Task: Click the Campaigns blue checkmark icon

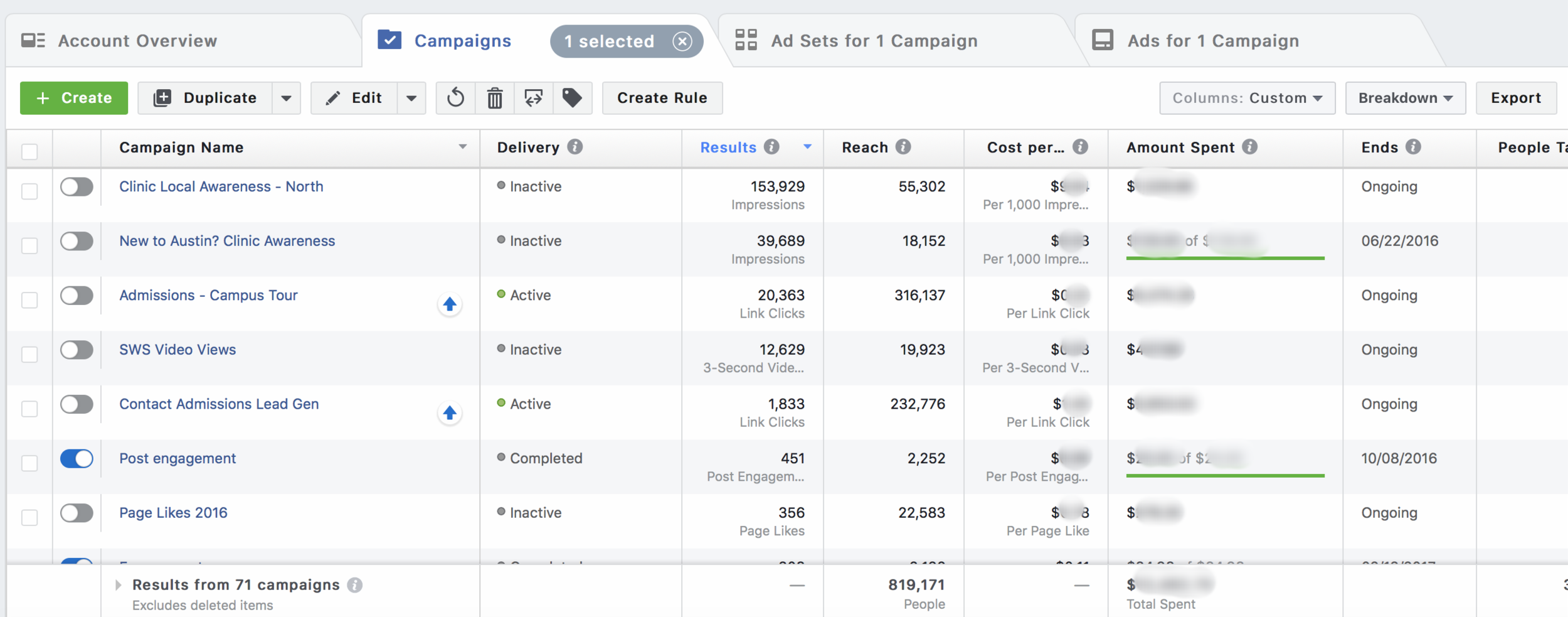Action: (389, 40)
